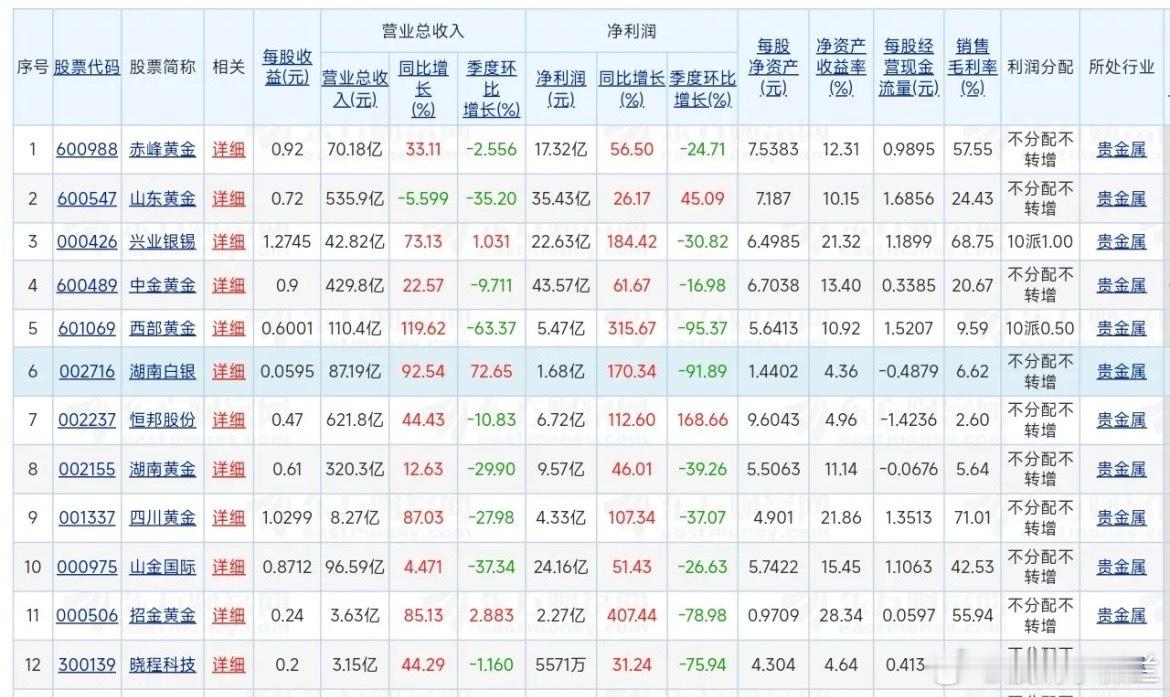Sort by revenue 季度环比增长(%) header

coord(491,89)
